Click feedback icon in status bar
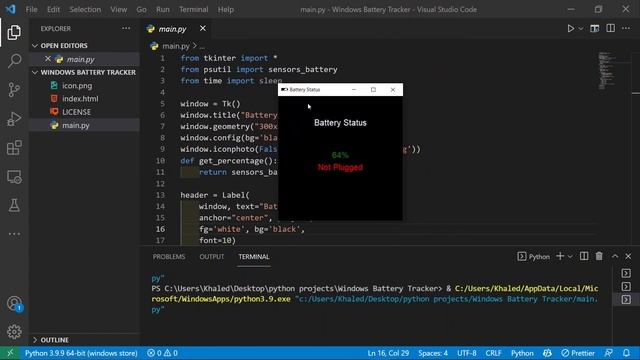Viewport: 640px width, 360px height. (609, 353)
